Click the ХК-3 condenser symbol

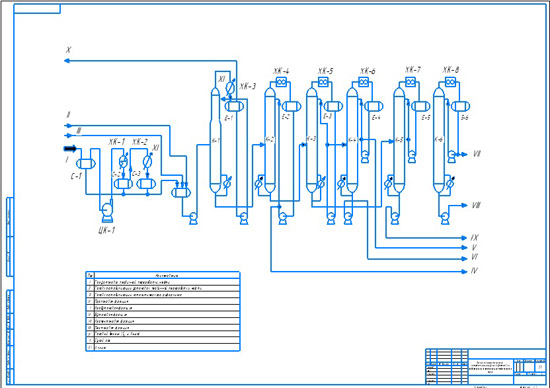tap(230, 87)
